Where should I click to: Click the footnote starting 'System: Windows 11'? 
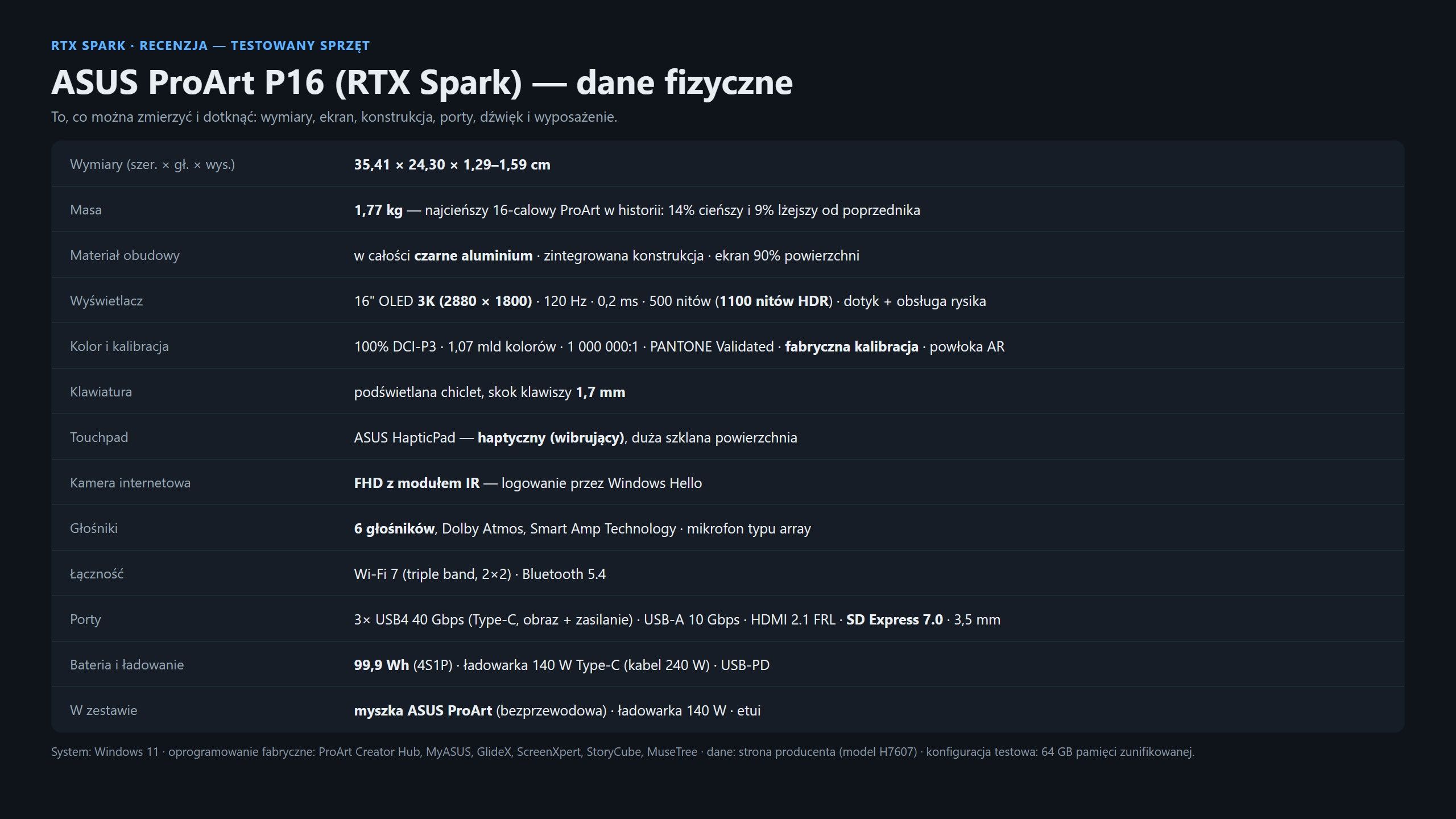click(x=623, y=752)
